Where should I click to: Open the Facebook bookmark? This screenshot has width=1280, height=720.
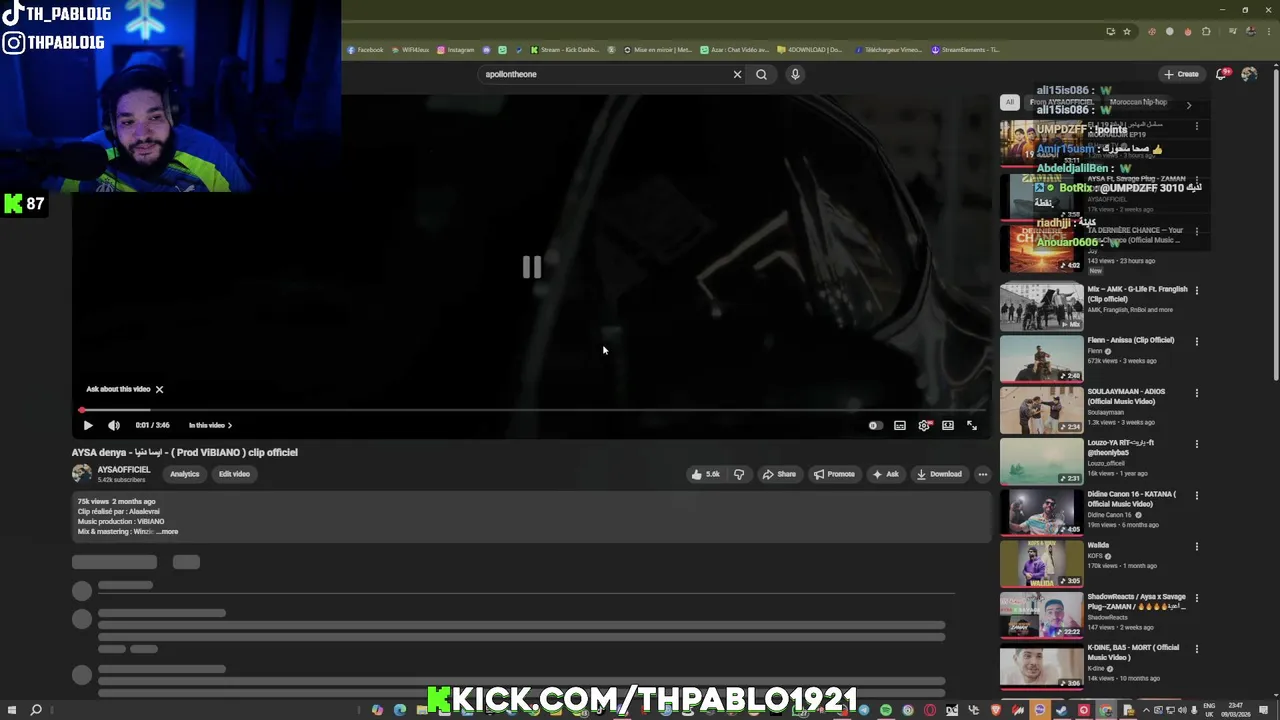[x=365, y=50]
